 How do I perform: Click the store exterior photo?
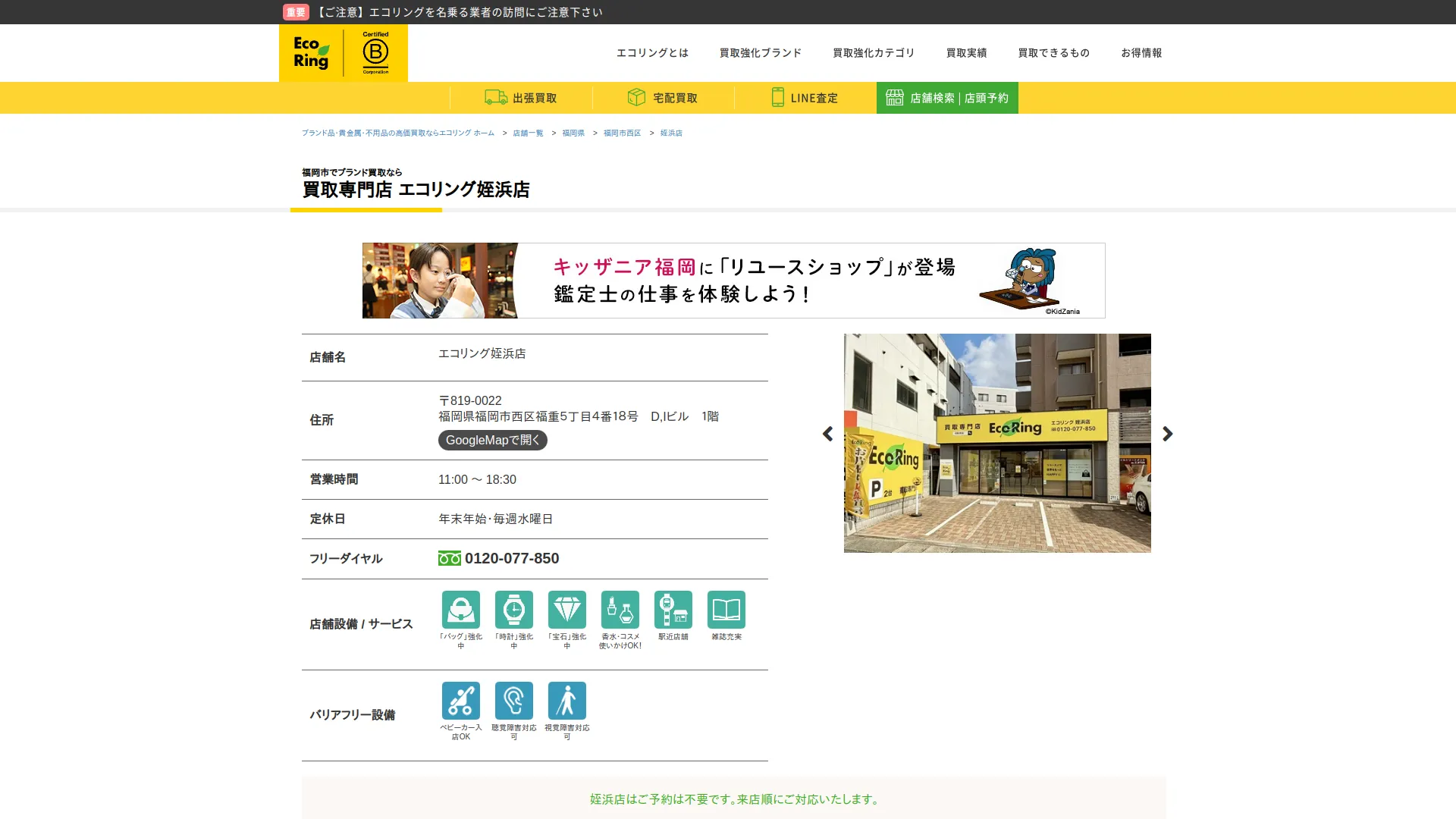997,443
